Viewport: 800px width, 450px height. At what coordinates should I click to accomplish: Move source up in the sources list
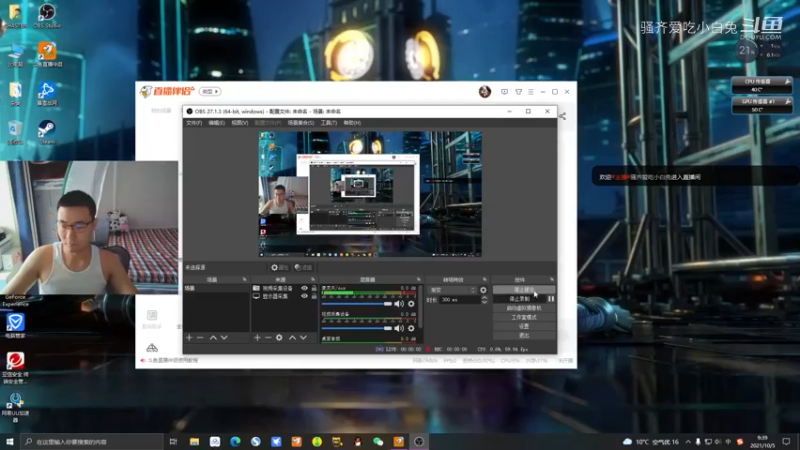pyautogui.click(x=292, y=338)
